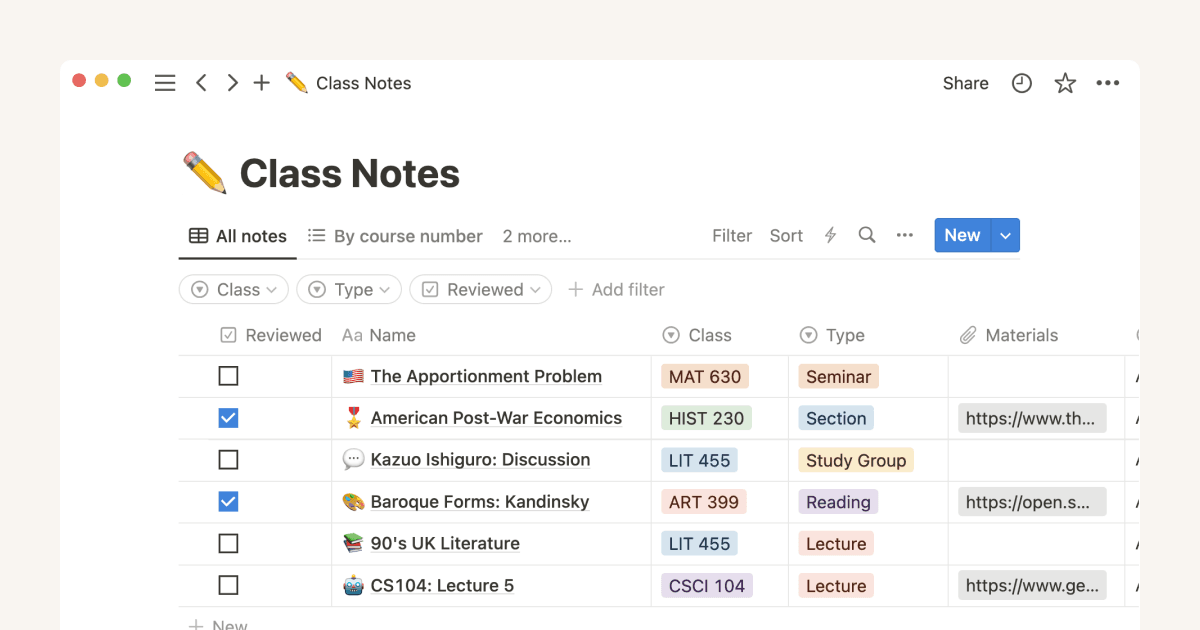
Task: Check the Reviewed box for CS104: Lecture 5
Action: tap(228, 585)
